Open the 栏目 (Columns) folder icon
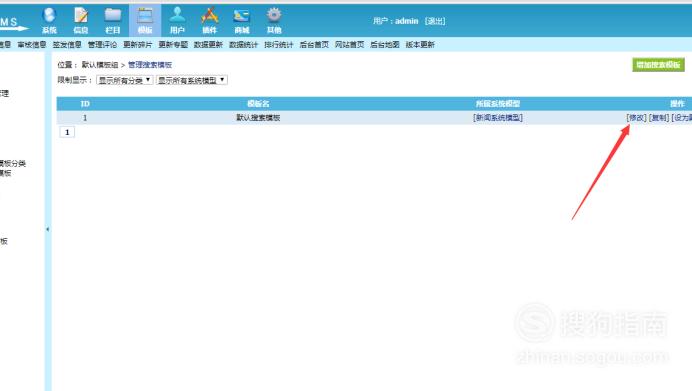 (113, 20)
